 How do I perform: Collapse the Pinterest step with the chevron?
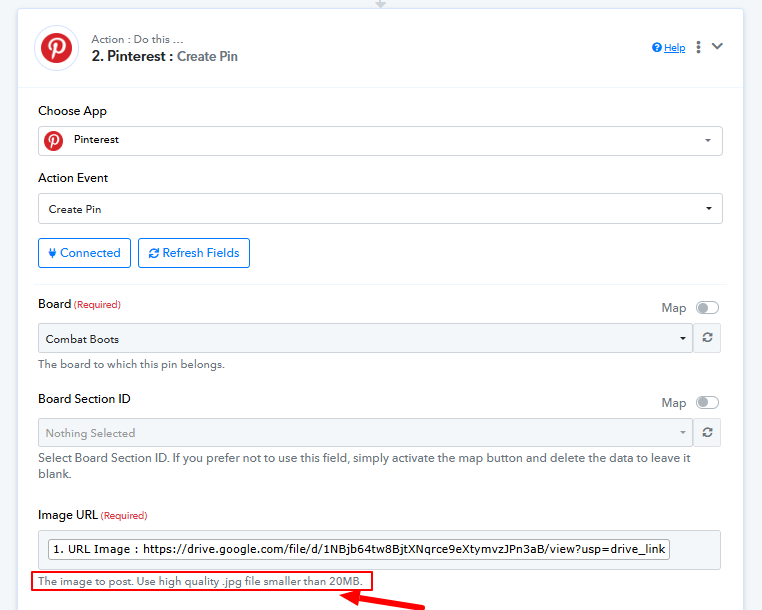[x=717, y=46]
